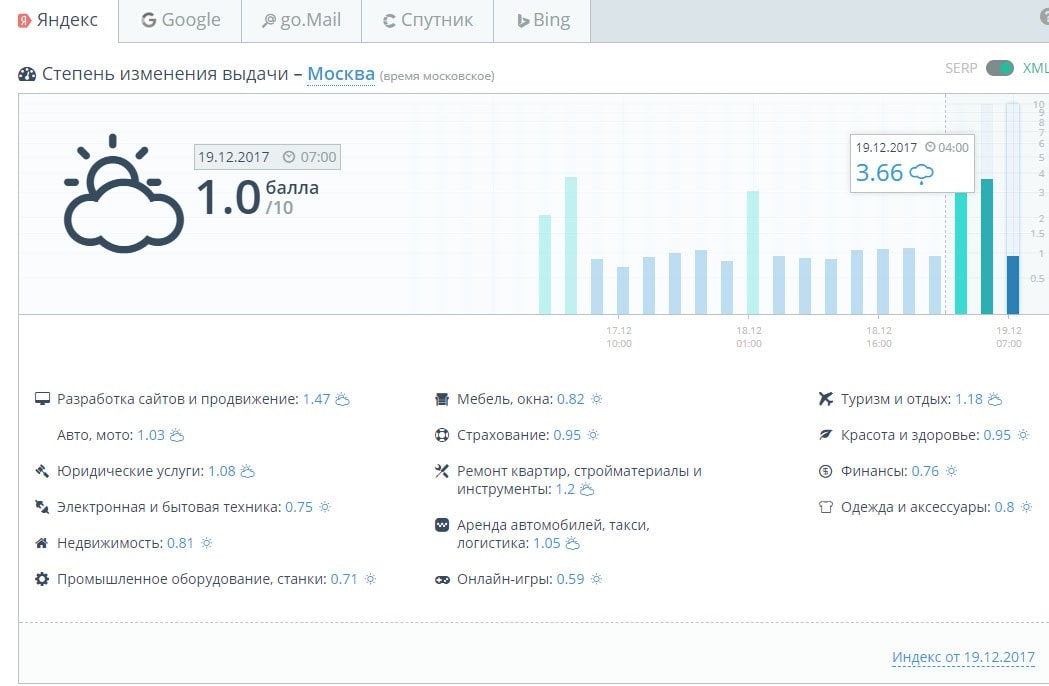Click the shirt icon for Одежда и аксессуары

tap(825, 507)
